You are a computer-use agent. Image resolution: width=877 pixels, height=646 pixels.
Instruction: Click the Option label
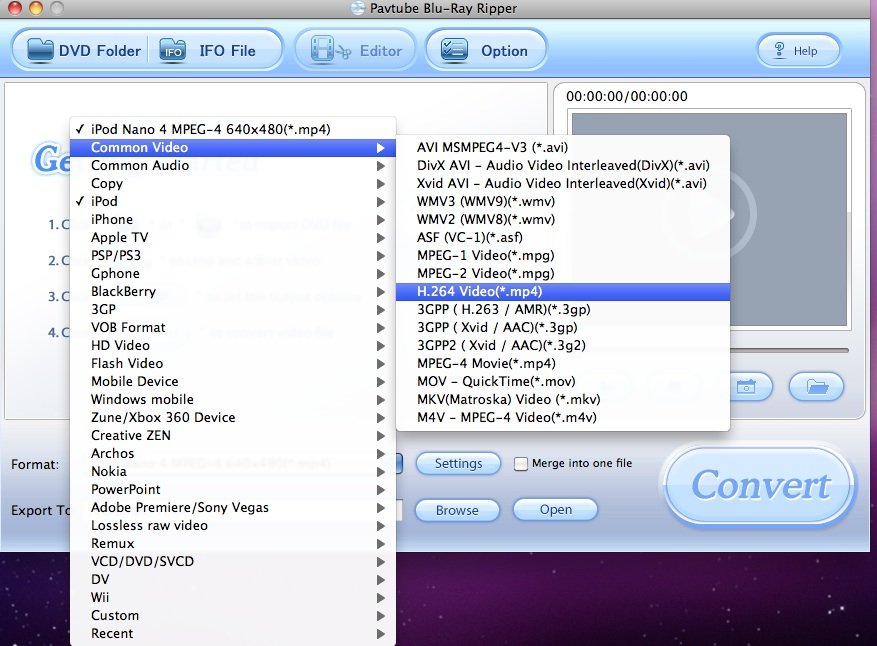[x=504, y=51]
